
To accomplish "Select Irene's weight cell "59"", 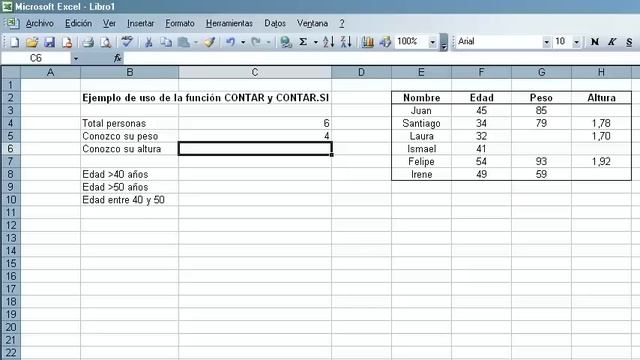I will tap(541, 174).
